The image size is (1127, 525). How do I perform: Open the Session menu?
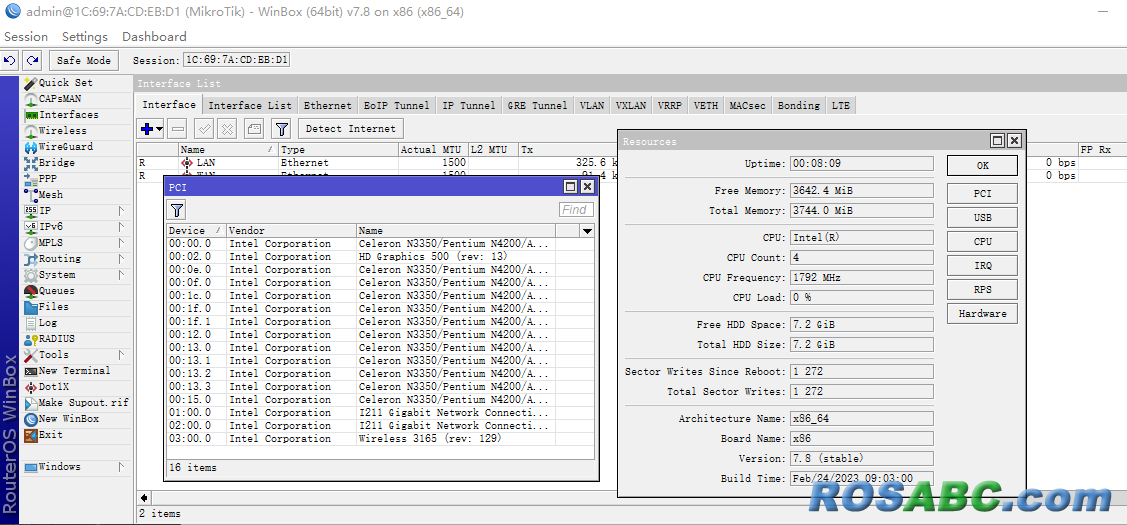[x=26, y=37]
